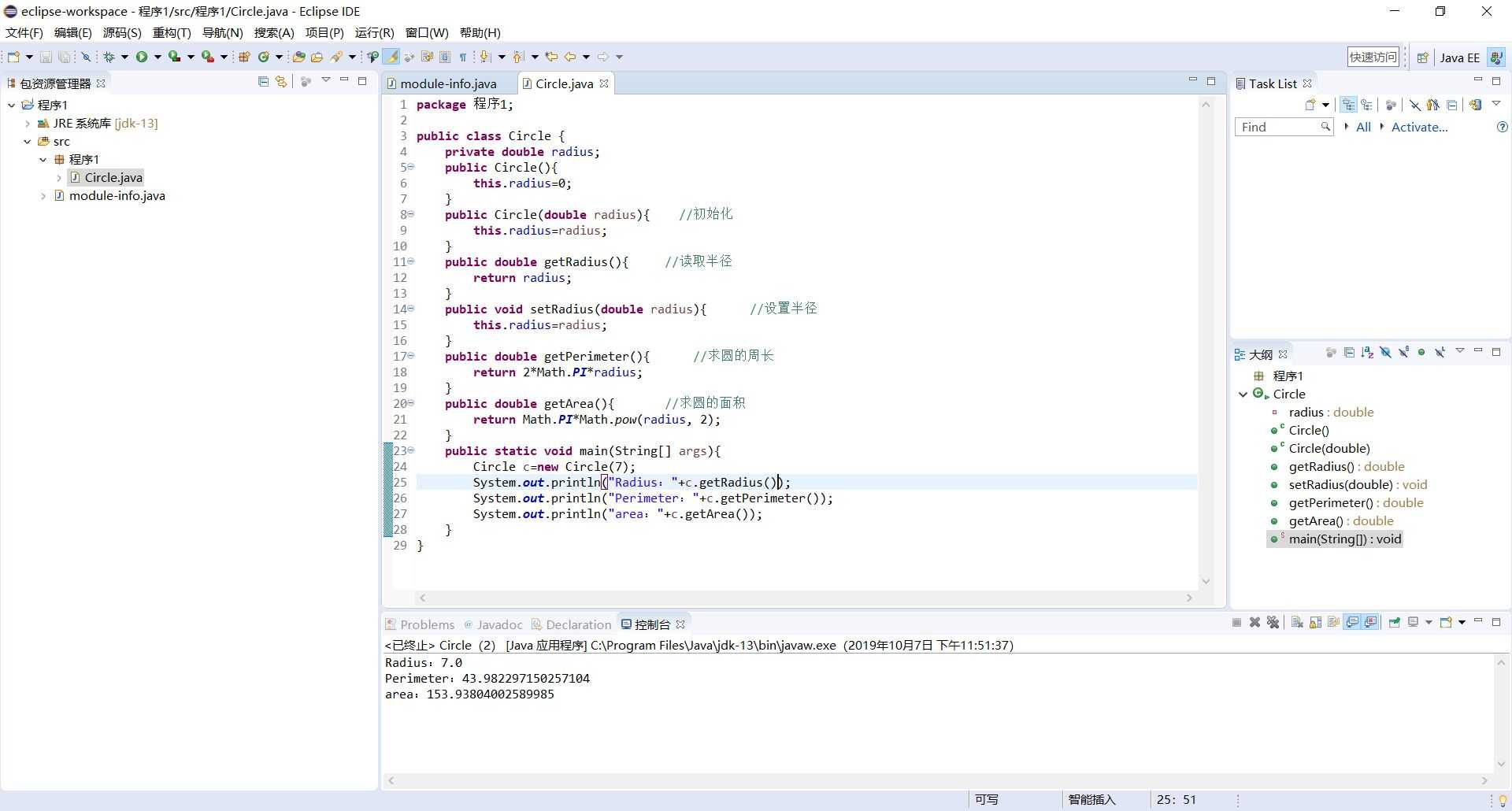This screenshot has width=1512, height=811.
Task: Remove all terminated launches in console
Action: coord(1273,622)
